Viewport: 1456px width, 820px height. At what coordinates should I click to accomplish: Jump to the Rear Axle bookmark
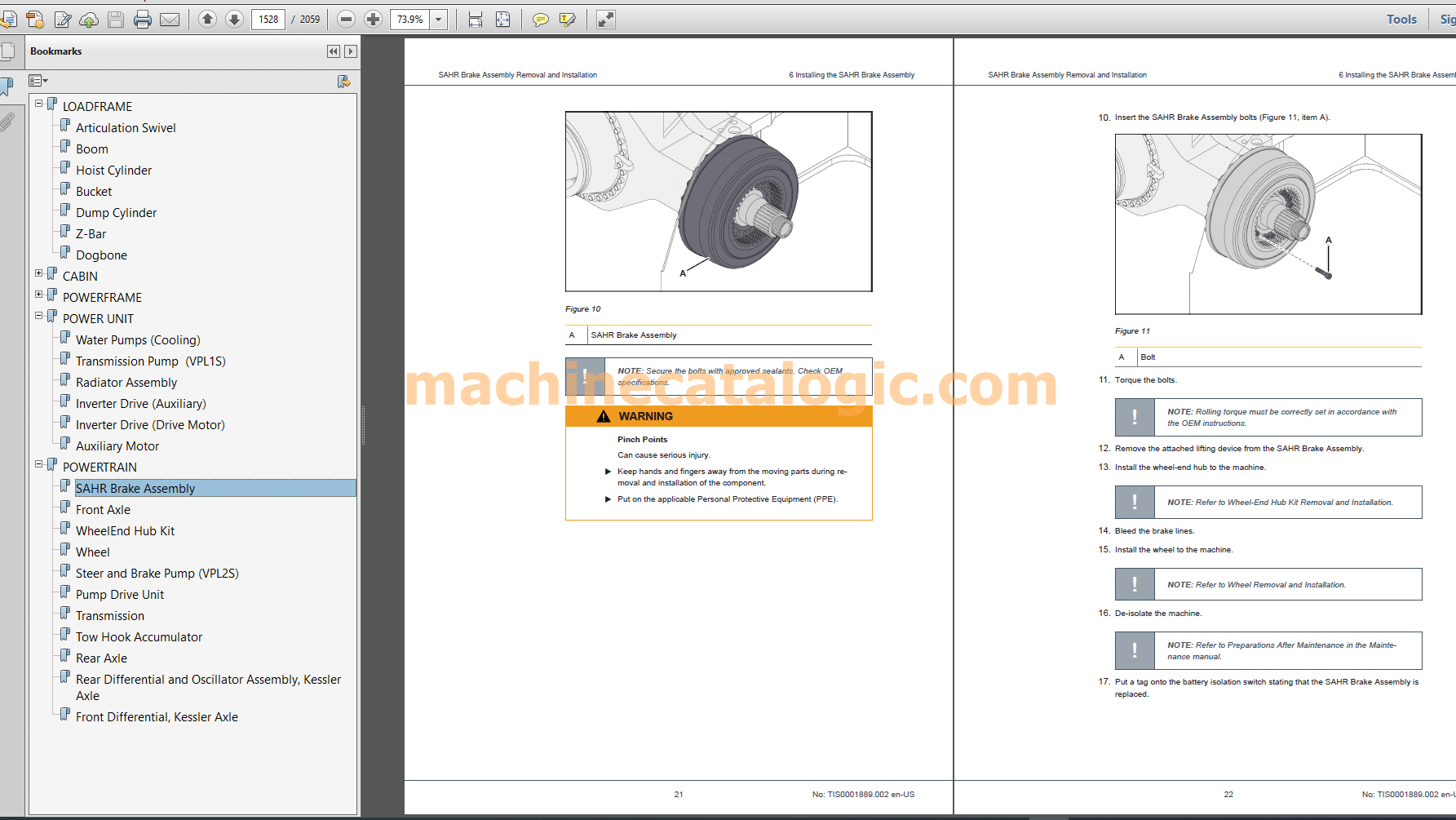[x=101, y=658]
